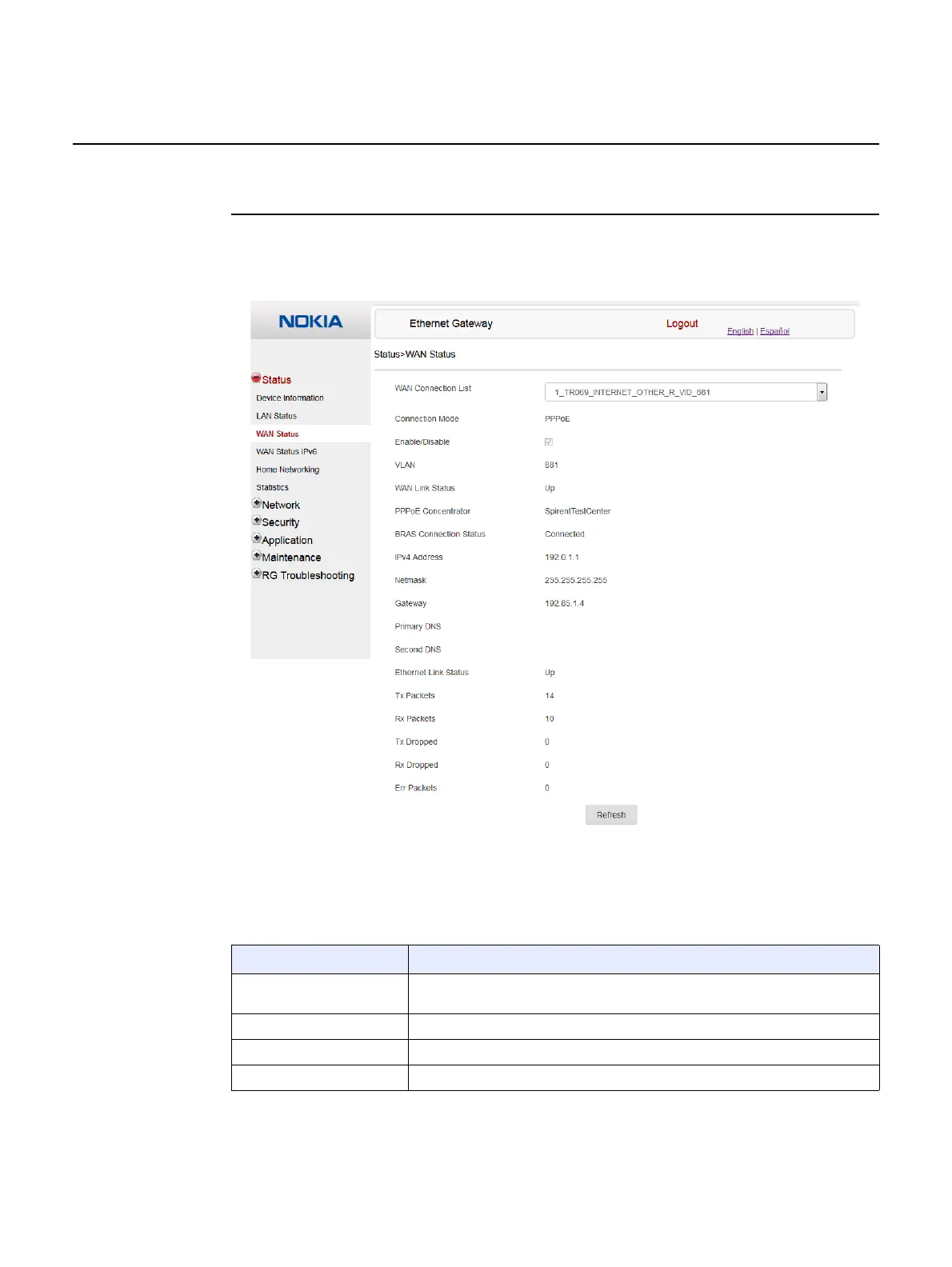Expand the RG Troubleshooting plus icon
Image resolution: width=952 pixels, height=1267 pixels.
click(257, 574)
